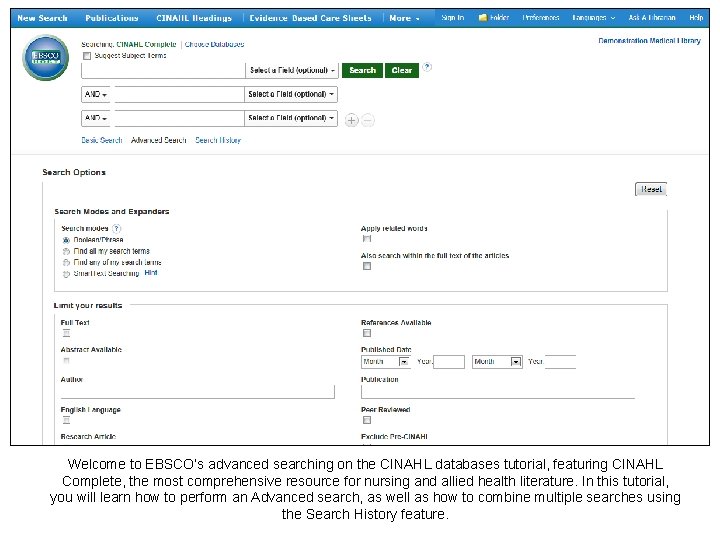The width and height of the screenshot is (720, 540).
Task: Open second AND operator dropdown
Action: coord(96,118)
